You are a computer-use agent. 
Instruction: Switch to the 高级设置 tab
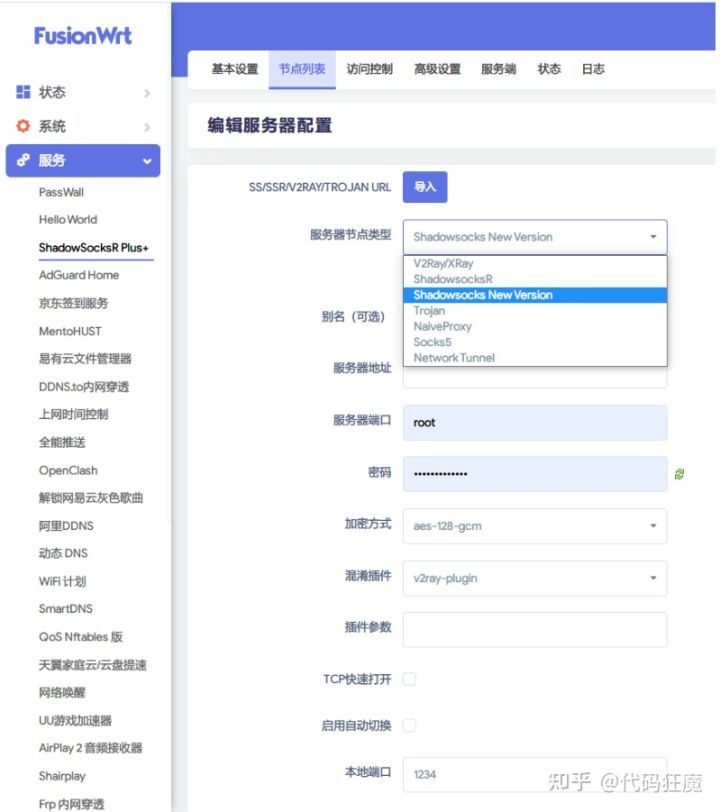(x=437, y=69)
